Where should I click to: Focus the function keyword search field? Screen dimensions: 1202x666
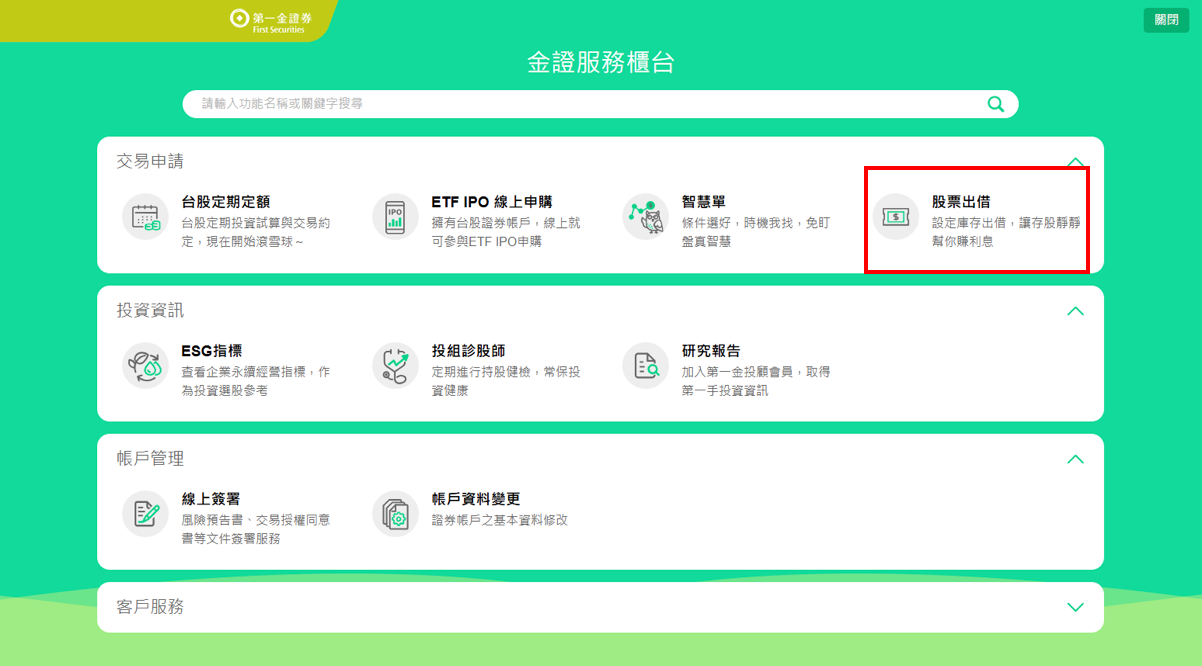580,104
